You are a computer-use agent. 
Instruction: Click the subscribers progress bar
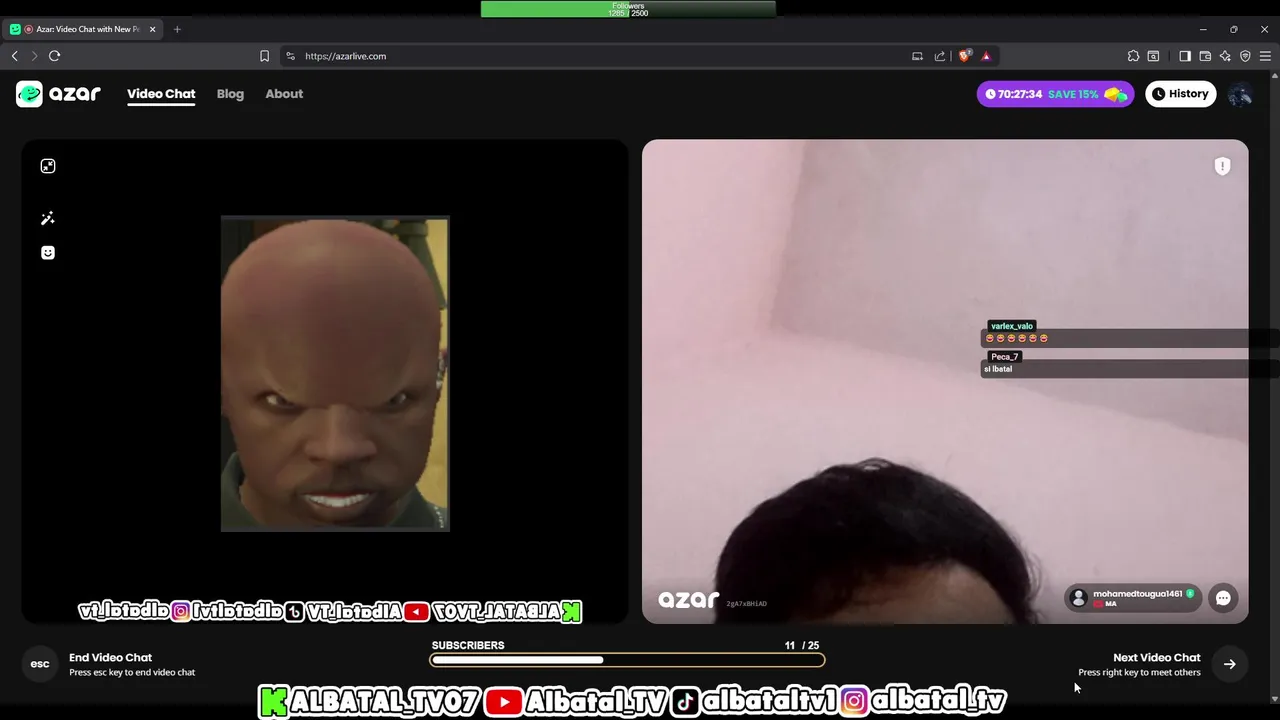click(627, 660)
